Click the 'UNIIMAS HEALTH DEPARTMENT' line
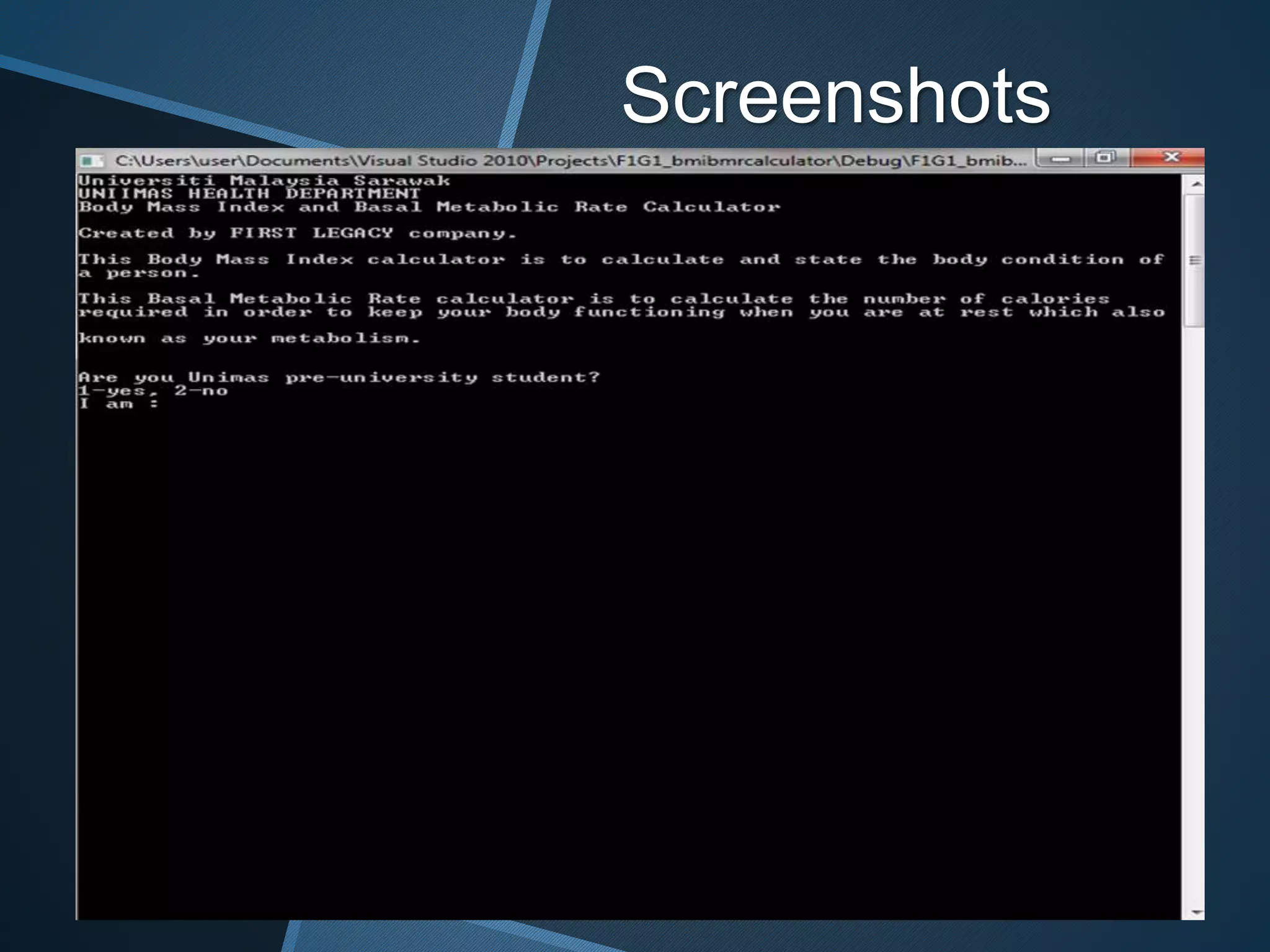Viewport: 1270px width, 952px height. click(x=249, y=194)
